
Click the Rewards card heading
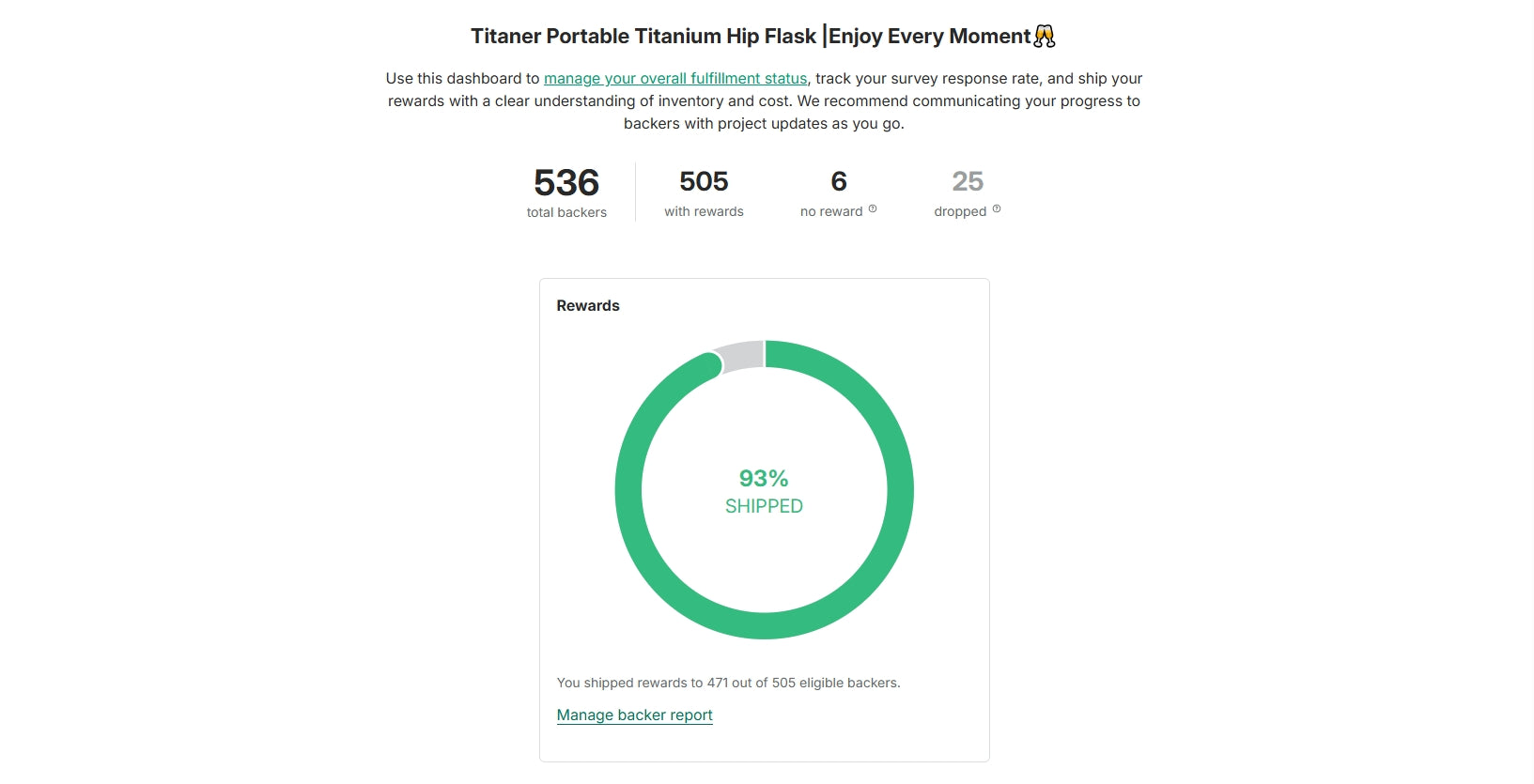point(588,306)
